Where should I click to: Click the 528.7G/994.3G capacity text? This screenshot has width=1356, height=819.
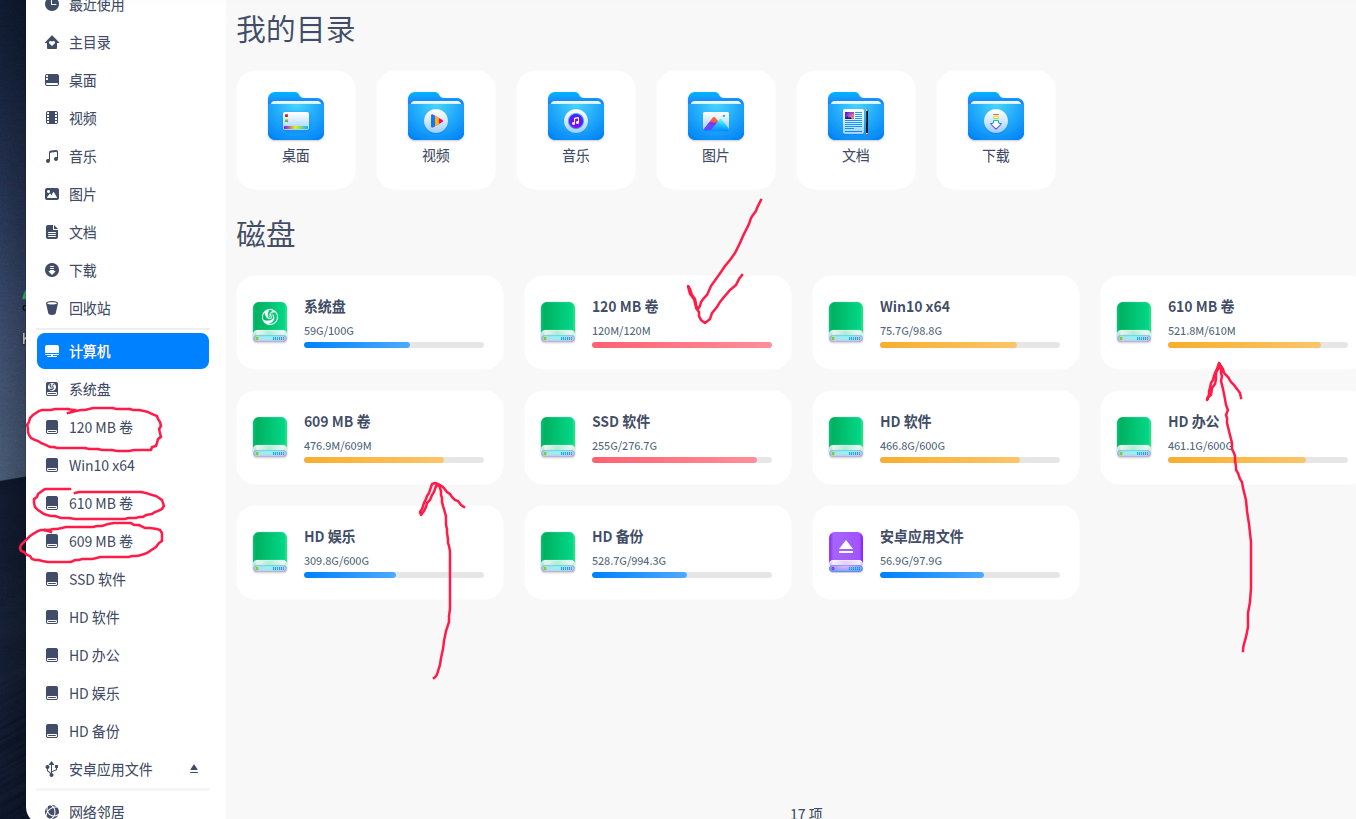coord(629,561)
